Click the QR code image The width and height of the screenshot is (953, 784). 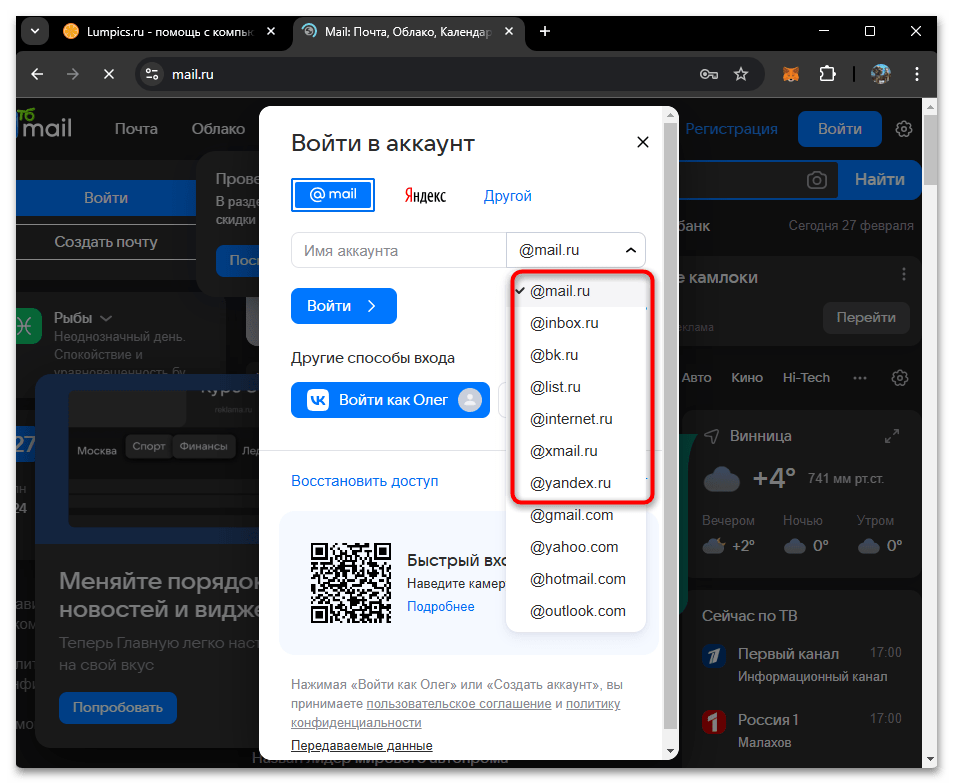pos(351,583)
